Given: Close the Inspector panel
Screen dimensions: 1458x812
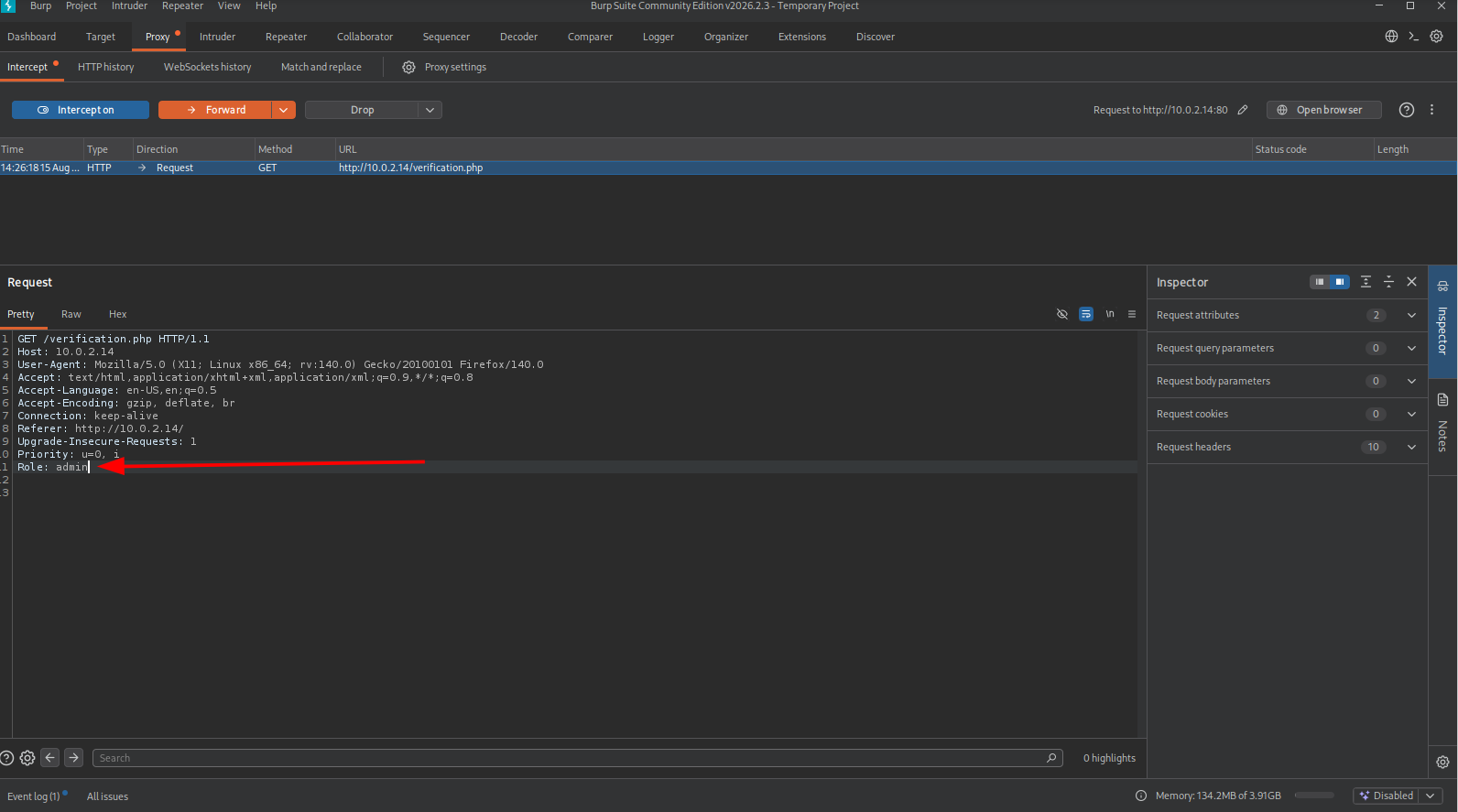Looking at the screenshot, I should 1412,282.
